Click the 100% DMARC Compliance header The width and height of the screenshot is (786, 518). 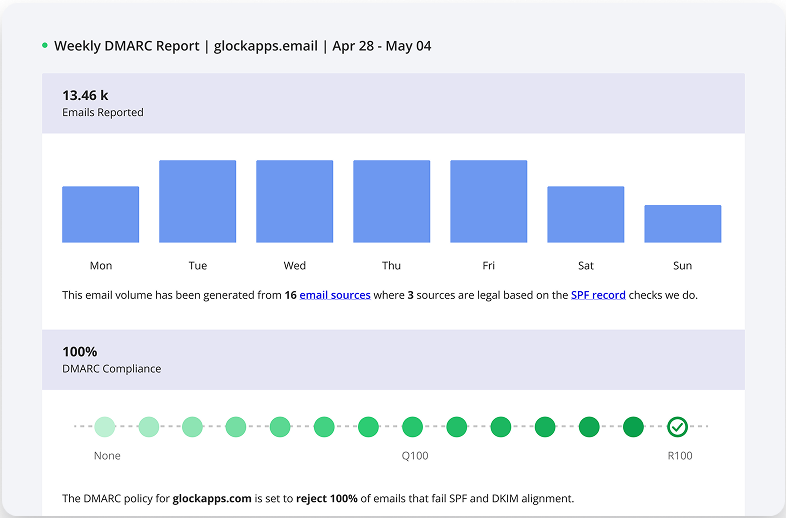tap(111, 360)
